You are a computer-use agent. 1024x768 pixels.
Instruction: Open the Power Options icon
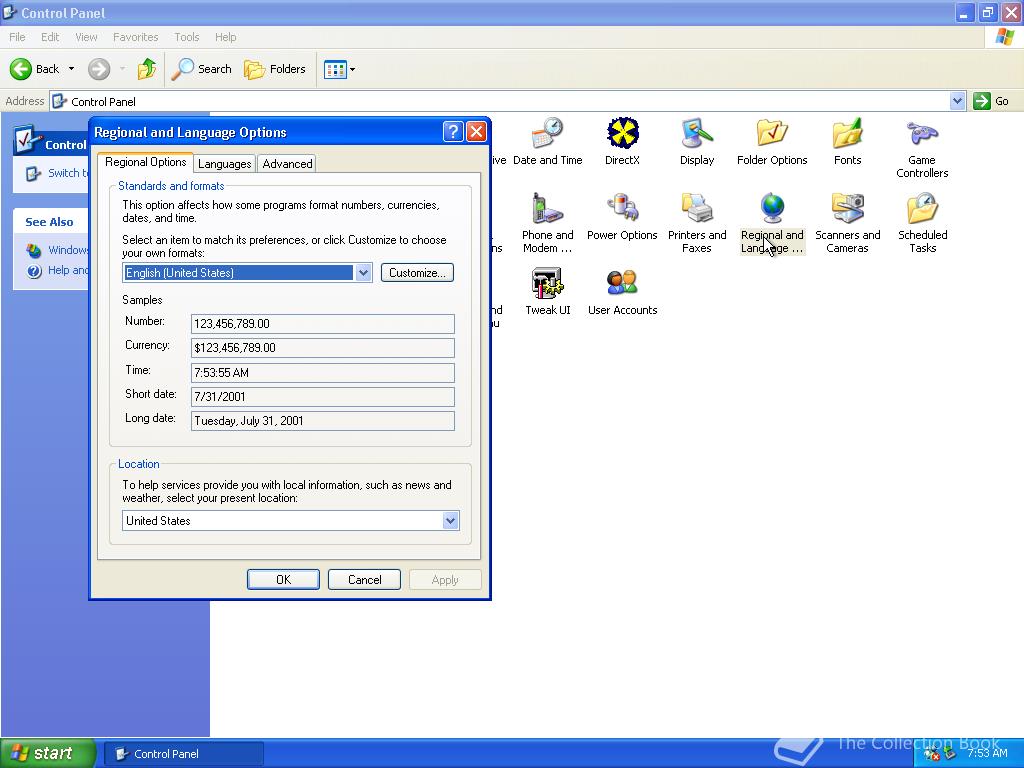tap(622, 217)
